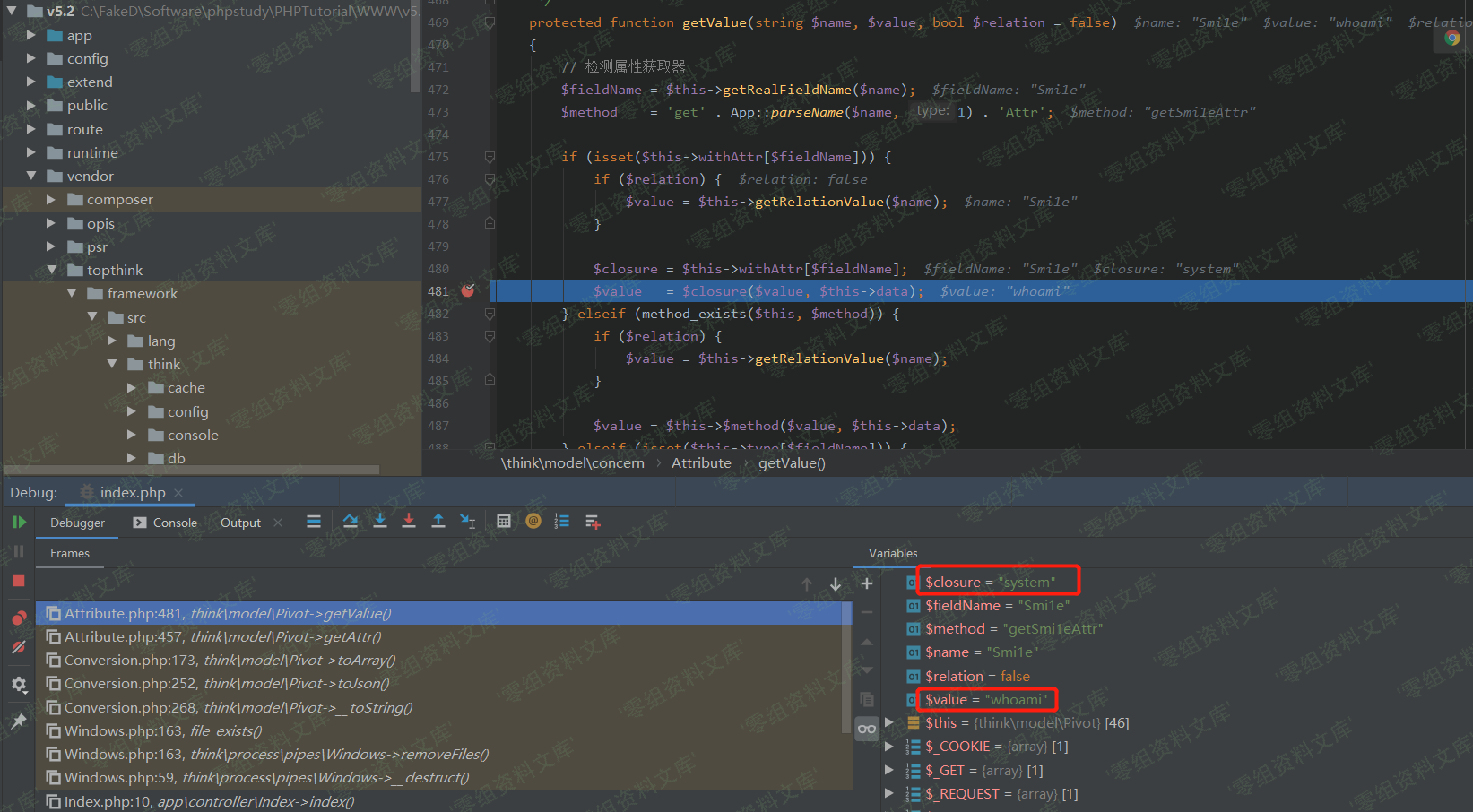The image size is (1473, 812).
Task: Switch to the Console tab
Action: coord(165,523)
